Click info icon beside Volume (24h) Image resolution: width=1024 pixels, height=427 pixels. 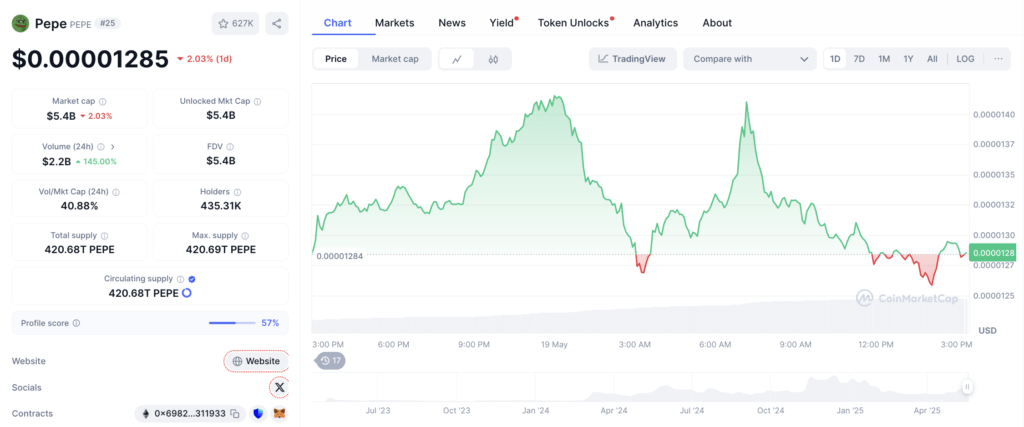click(x=102, y=147)
